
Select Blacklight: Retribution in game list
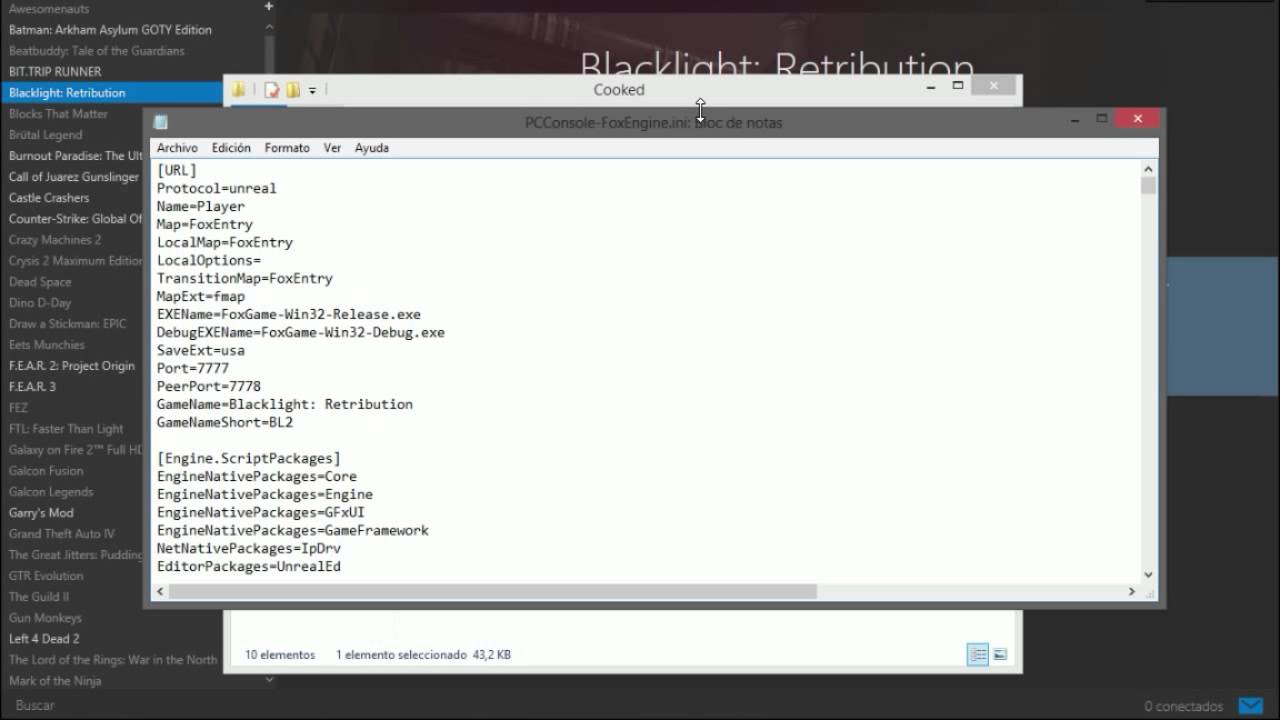67,93
